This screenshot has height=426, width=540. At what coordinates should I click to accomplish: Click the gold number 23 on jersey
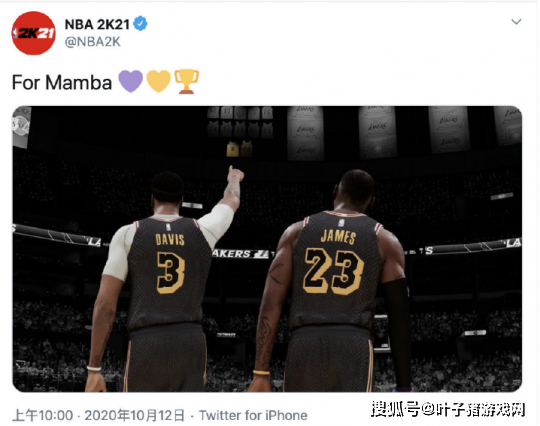tap(333, 272)
